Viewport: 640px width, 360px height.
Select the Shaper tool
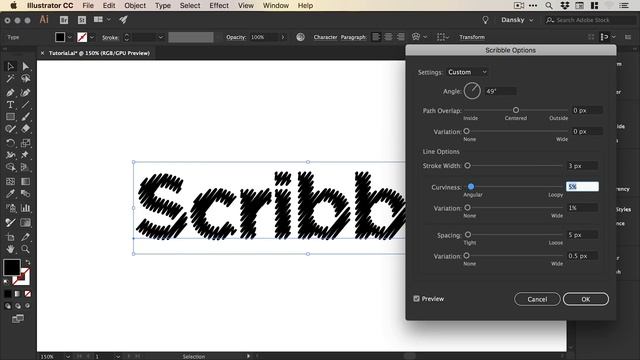click(10, 129)
